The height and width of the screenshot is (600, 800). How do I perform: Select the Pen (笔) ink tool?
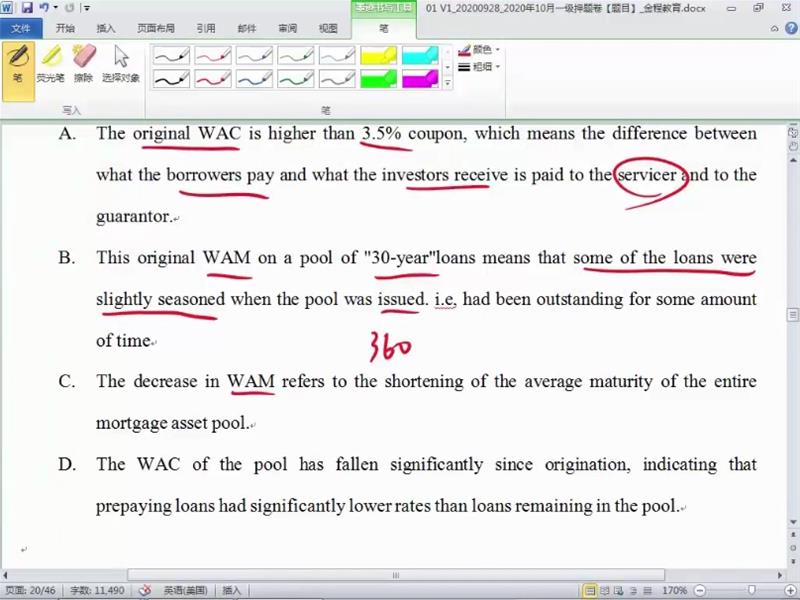coord(17,63)
